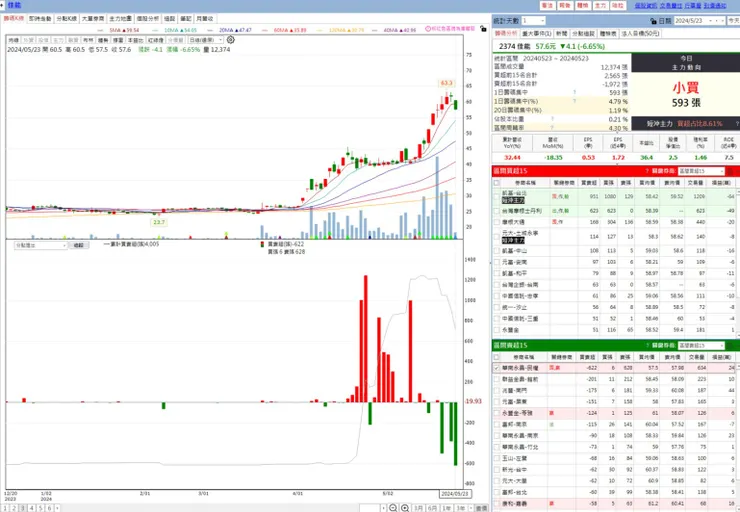740x512 pixels.
Task: Open the 到價通知 link
Action: coord(715,6)
